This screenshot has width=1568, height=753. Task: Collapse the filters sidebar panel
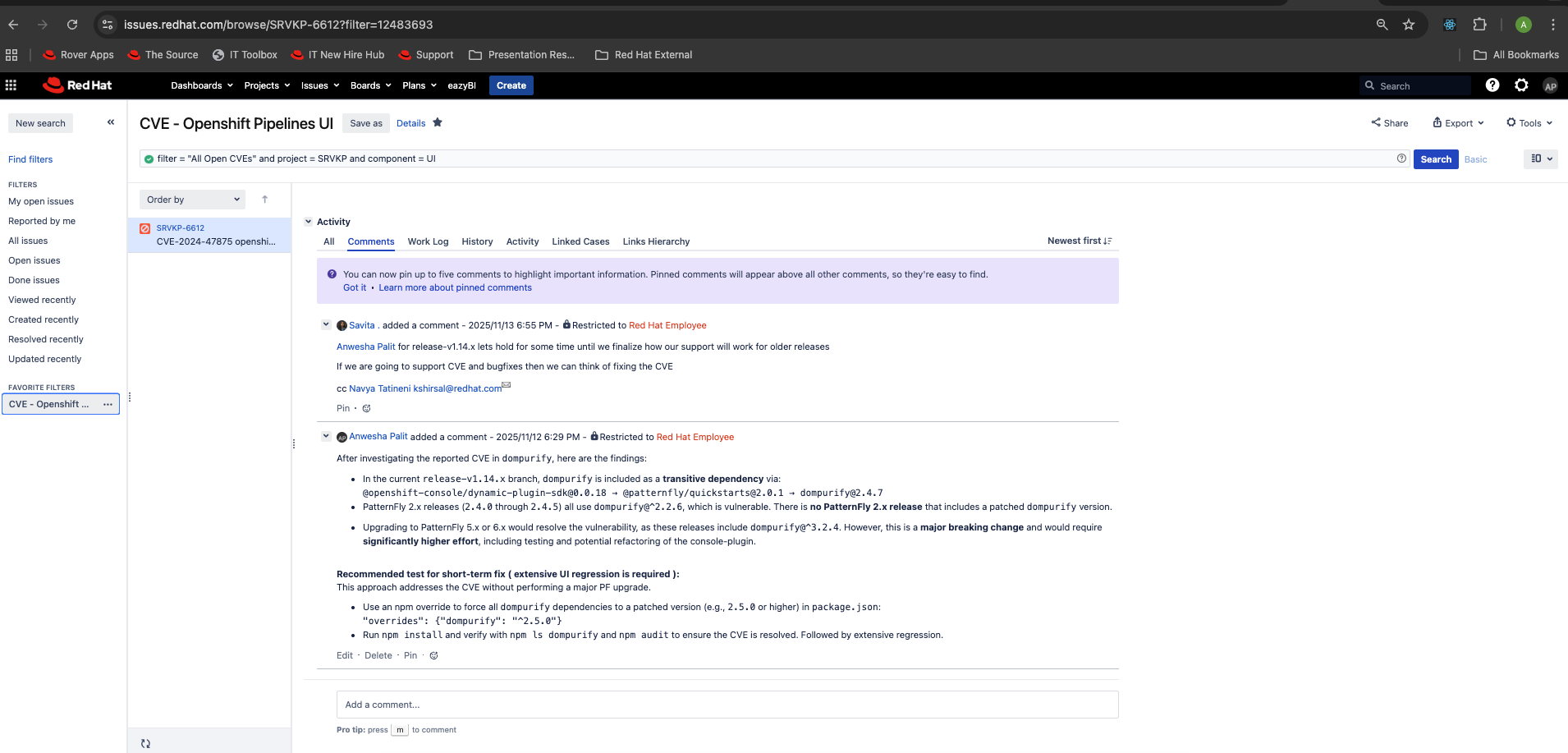(111, 122)
